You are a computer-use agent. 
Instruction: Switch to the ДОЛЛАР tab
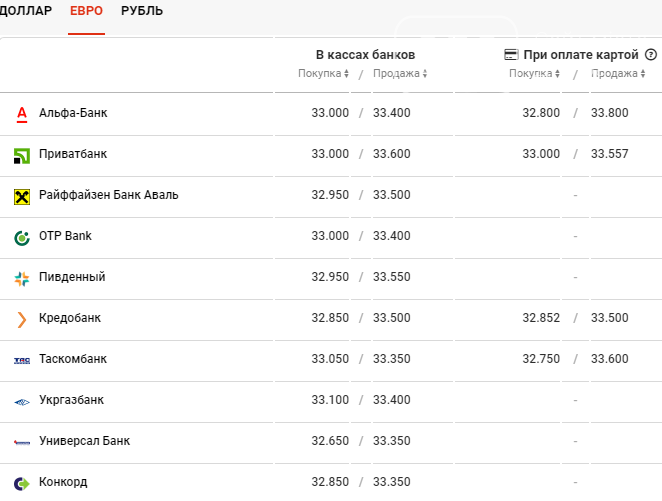pos(26,11)
